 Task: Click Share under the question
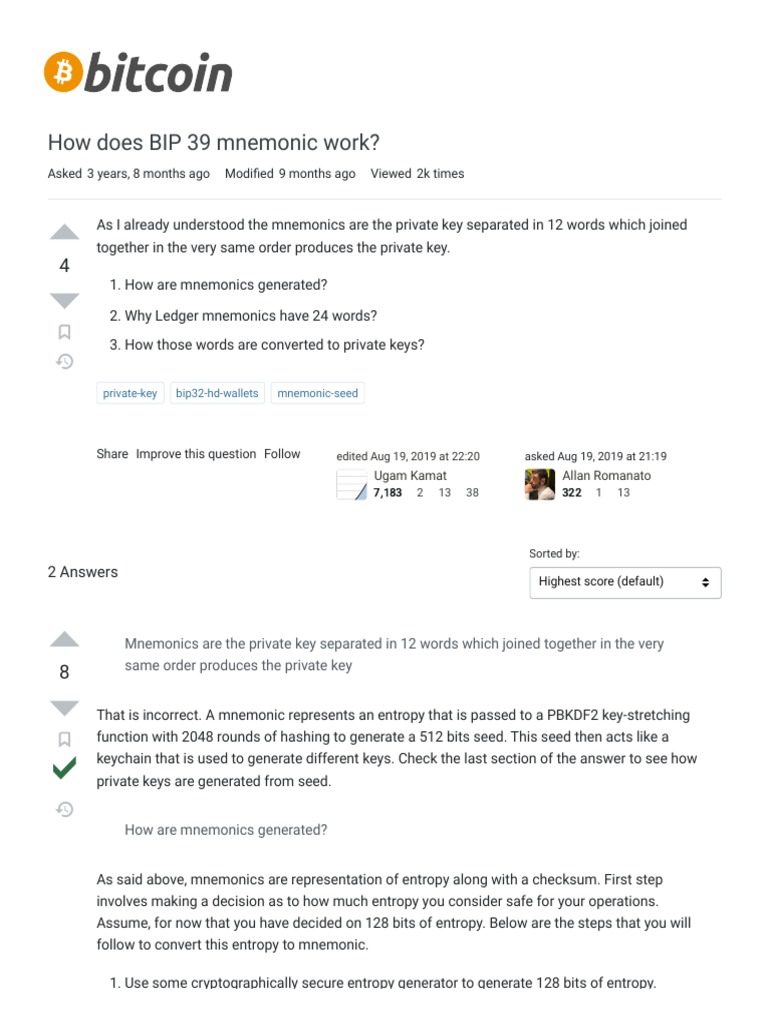pyautogui.click(x=112, y=454)
